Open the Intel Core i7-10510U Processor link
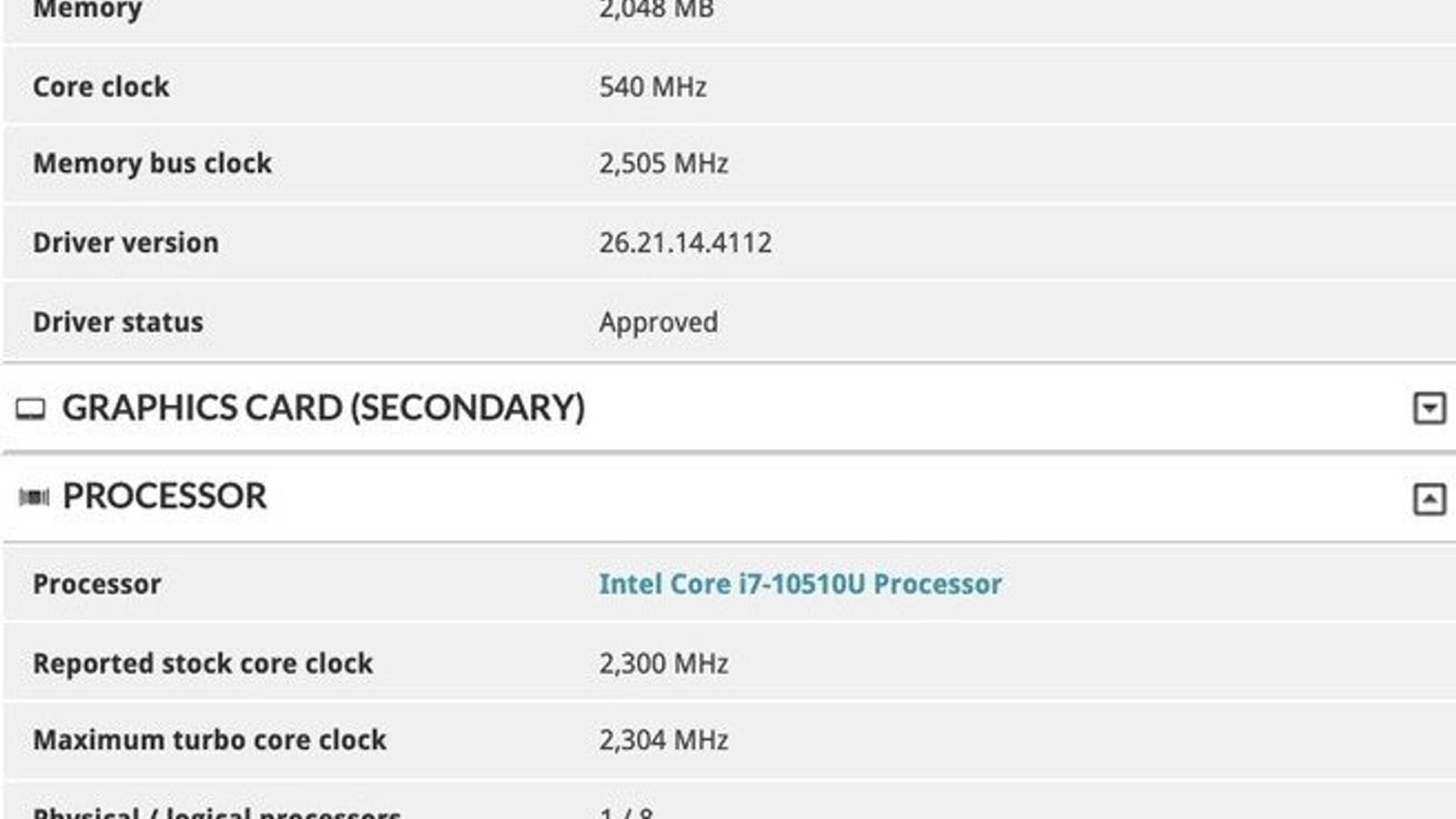 click(x=800, y=584)
